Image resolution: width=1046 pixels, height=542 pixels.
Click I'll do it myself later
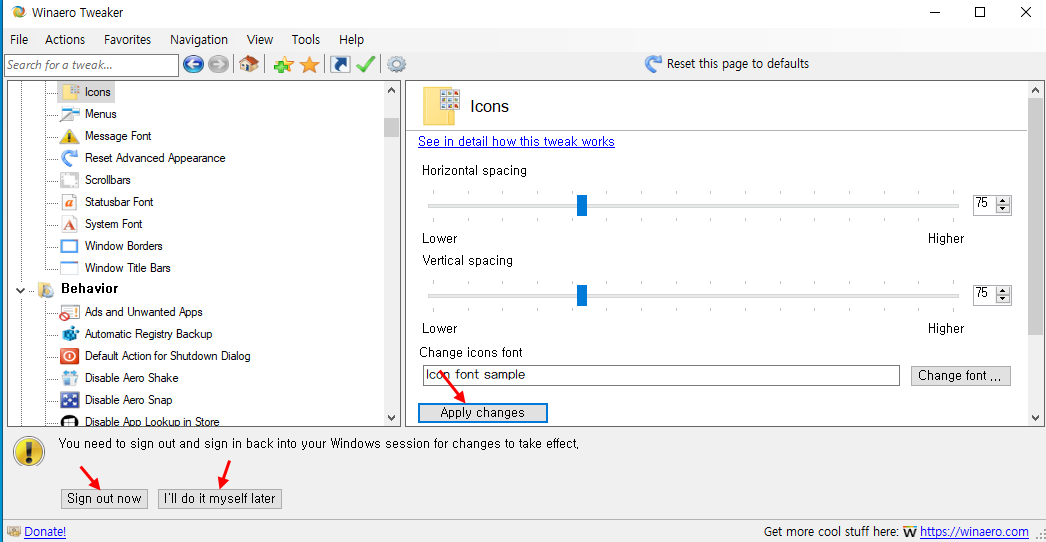pos(219,499)
